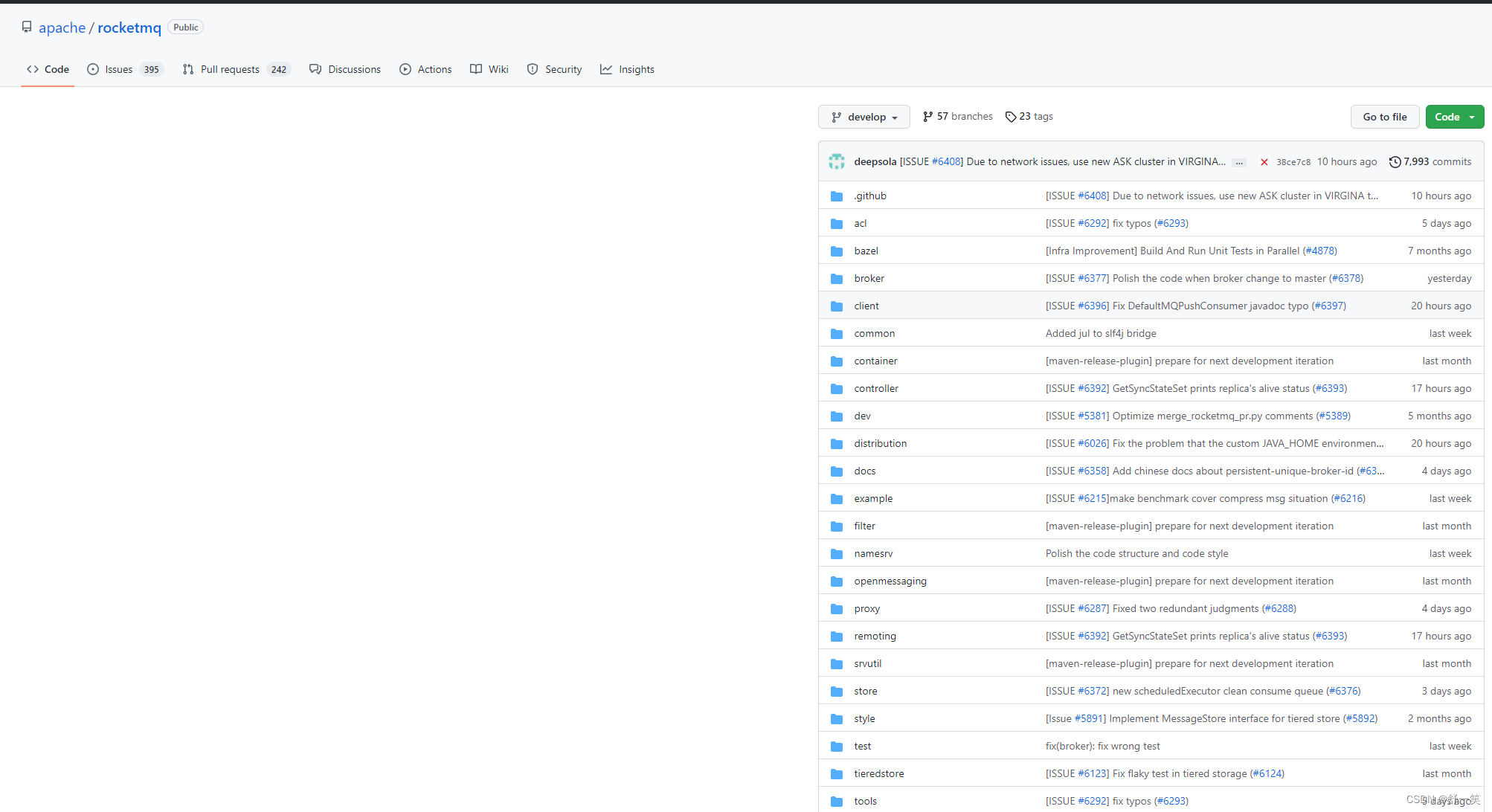
Task: Click commit hash 38ce7c8
Action: point(1293,162)
